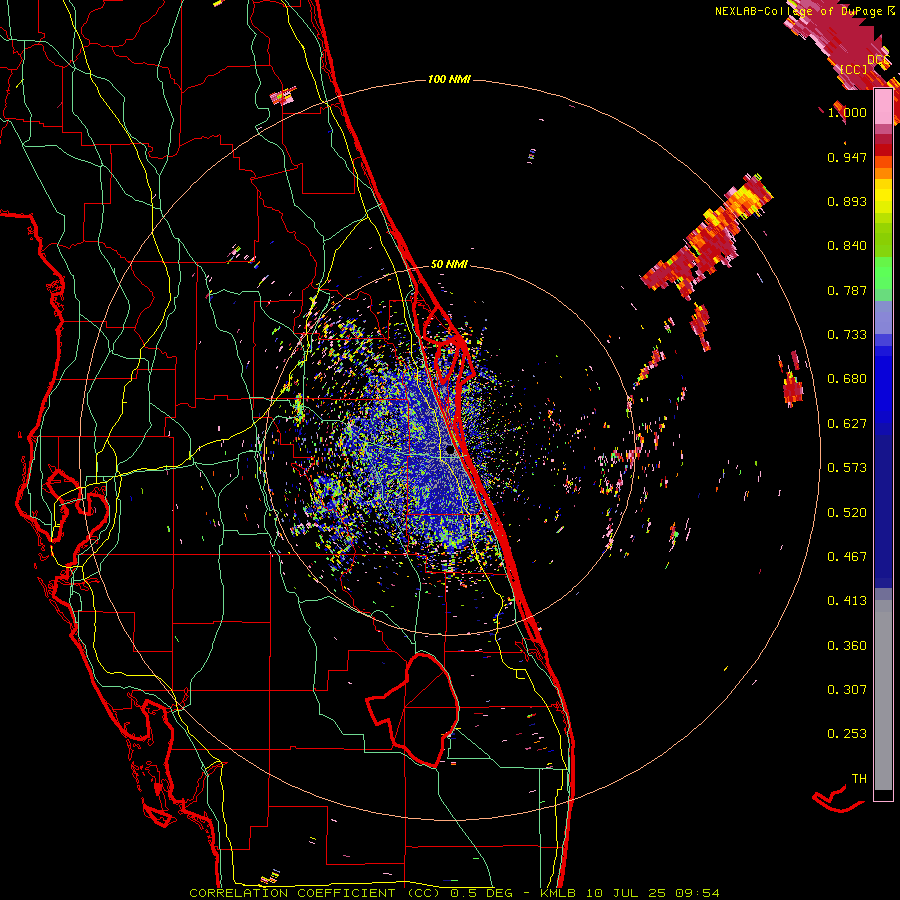The width and height of the screenshot is (900, 900).
Task: Click the 10 JUL 25 09:54 timestamp
Action: pos(653,893)
